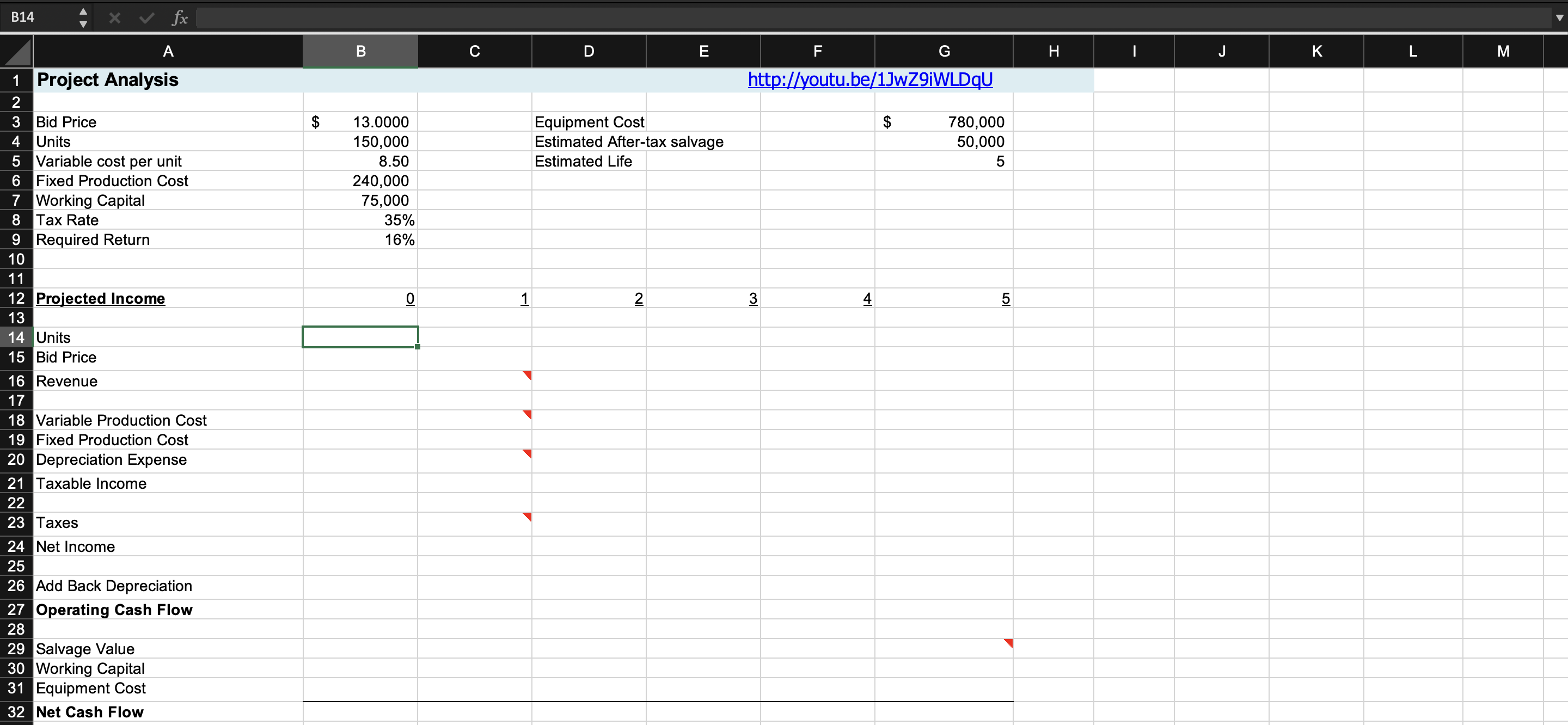This screenshot has height=725, width=1568.
Task: Select the Equipment Cost value 780,000
Action: tap(944, 122)
